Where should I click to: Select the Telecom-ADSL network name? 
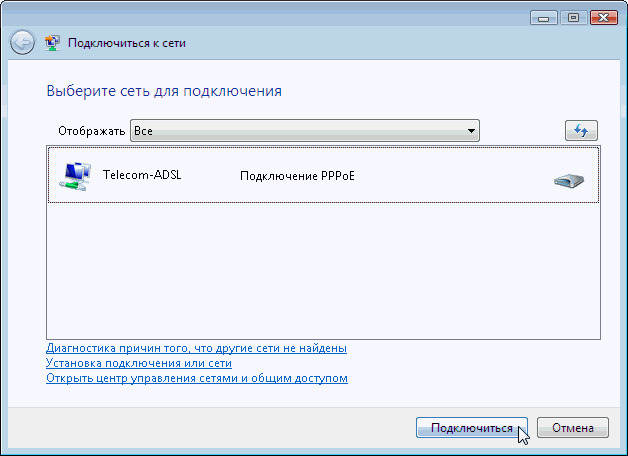click(x=142, y=175)
